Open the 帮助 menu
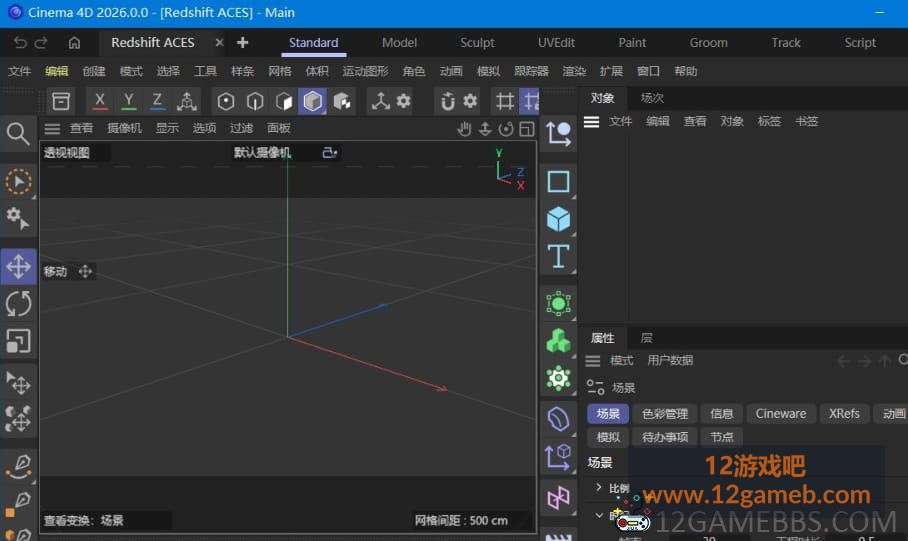The image size is (908, 541). click(686, 71)
